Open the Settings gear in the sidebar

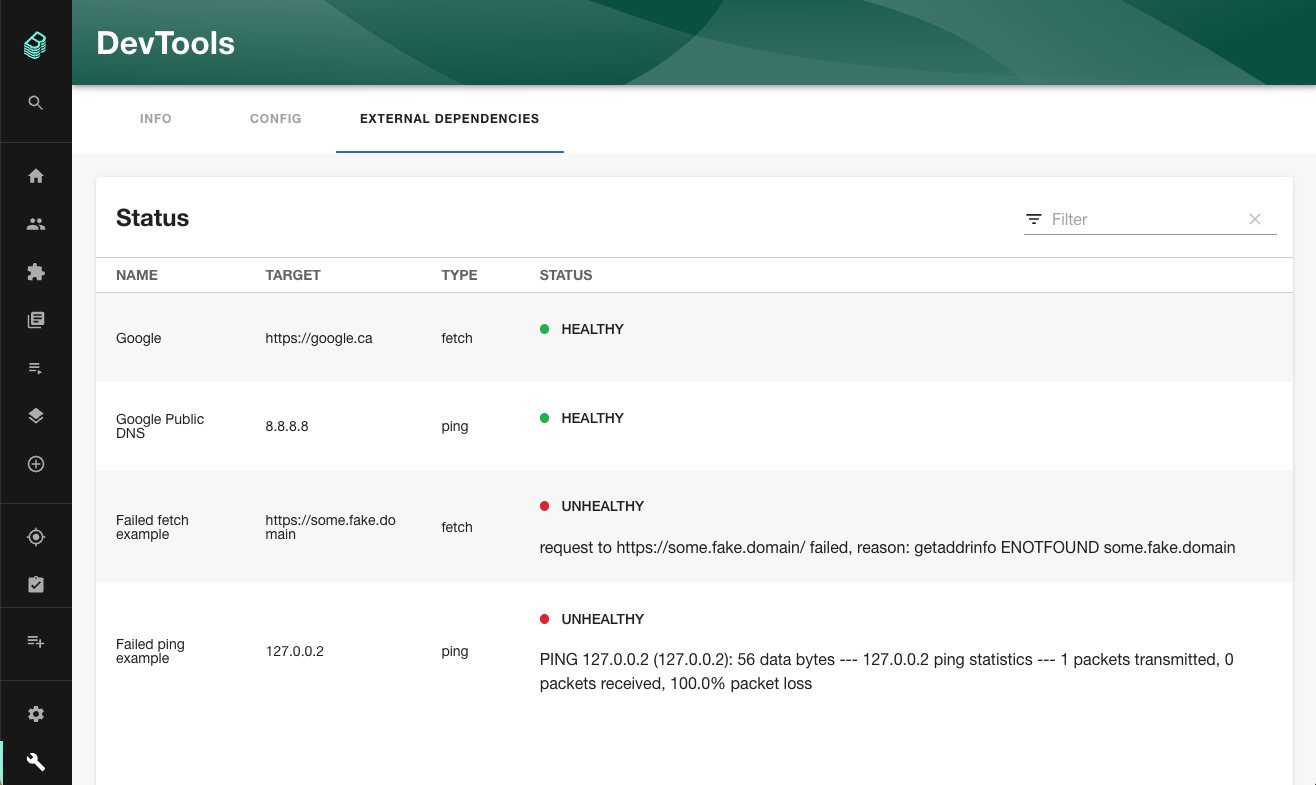click(36, 713)
